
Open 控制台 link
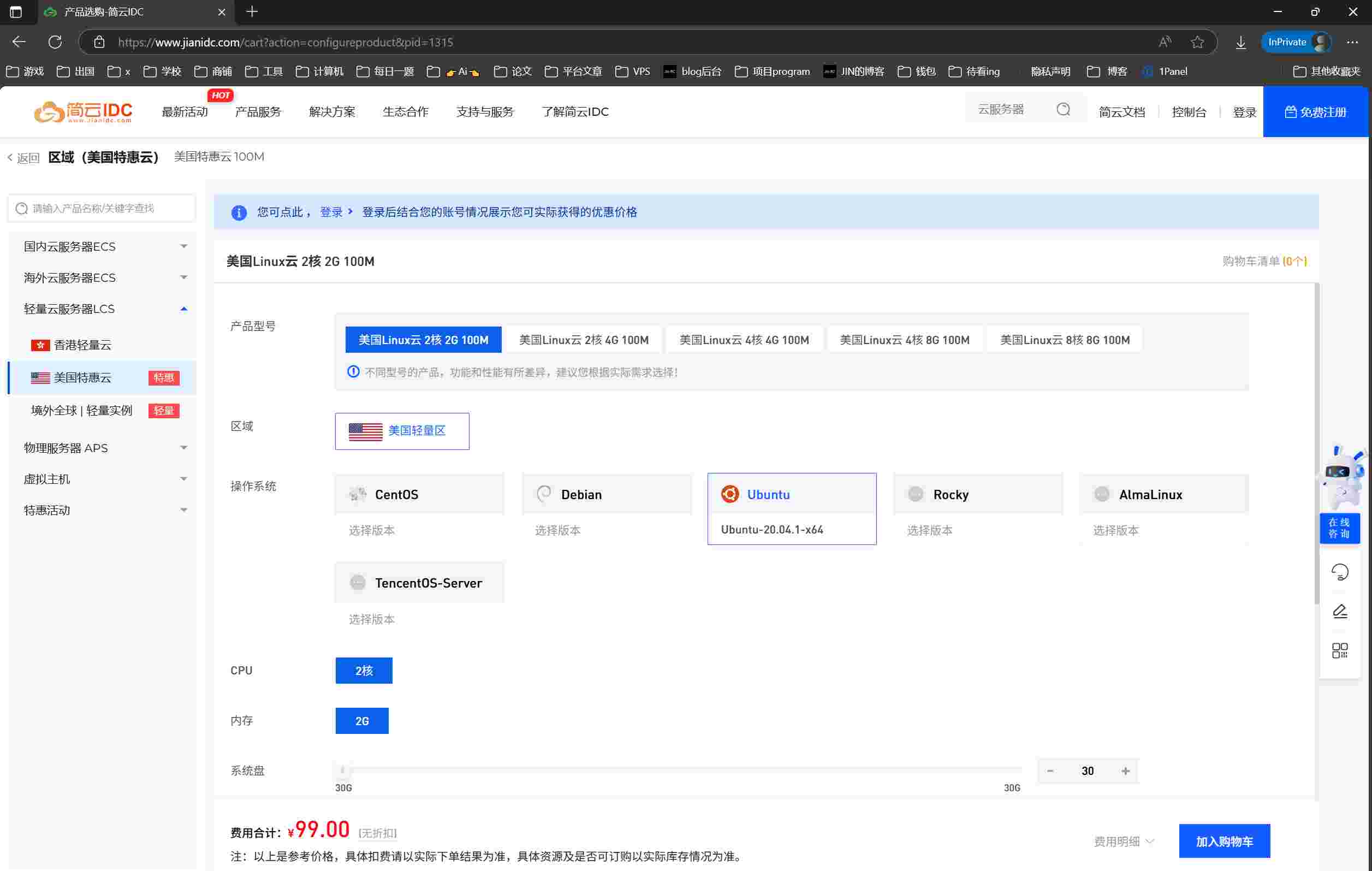point(1189,112)
